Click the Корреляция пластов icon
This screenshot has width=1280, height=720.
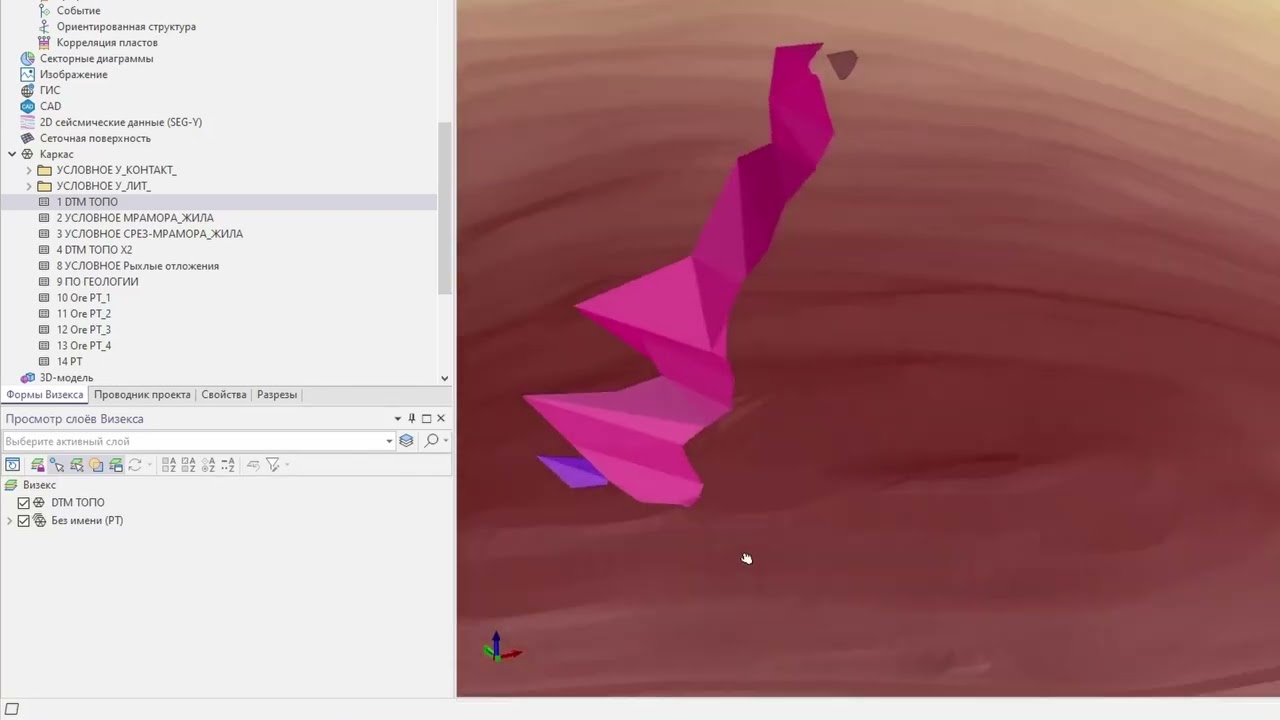pyautogui.click(x=44, y=42)
